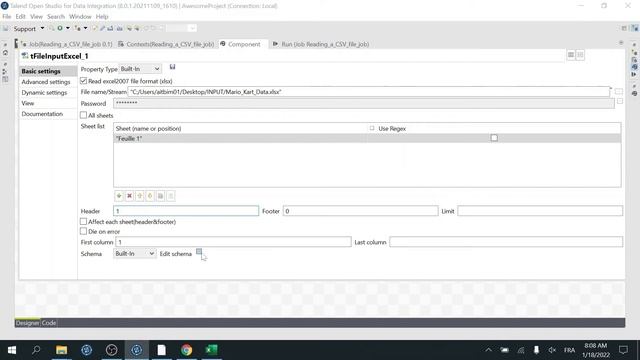Click the Run view icon in right sidebar
Screen dimensions: 640x360
click(634, 74)
